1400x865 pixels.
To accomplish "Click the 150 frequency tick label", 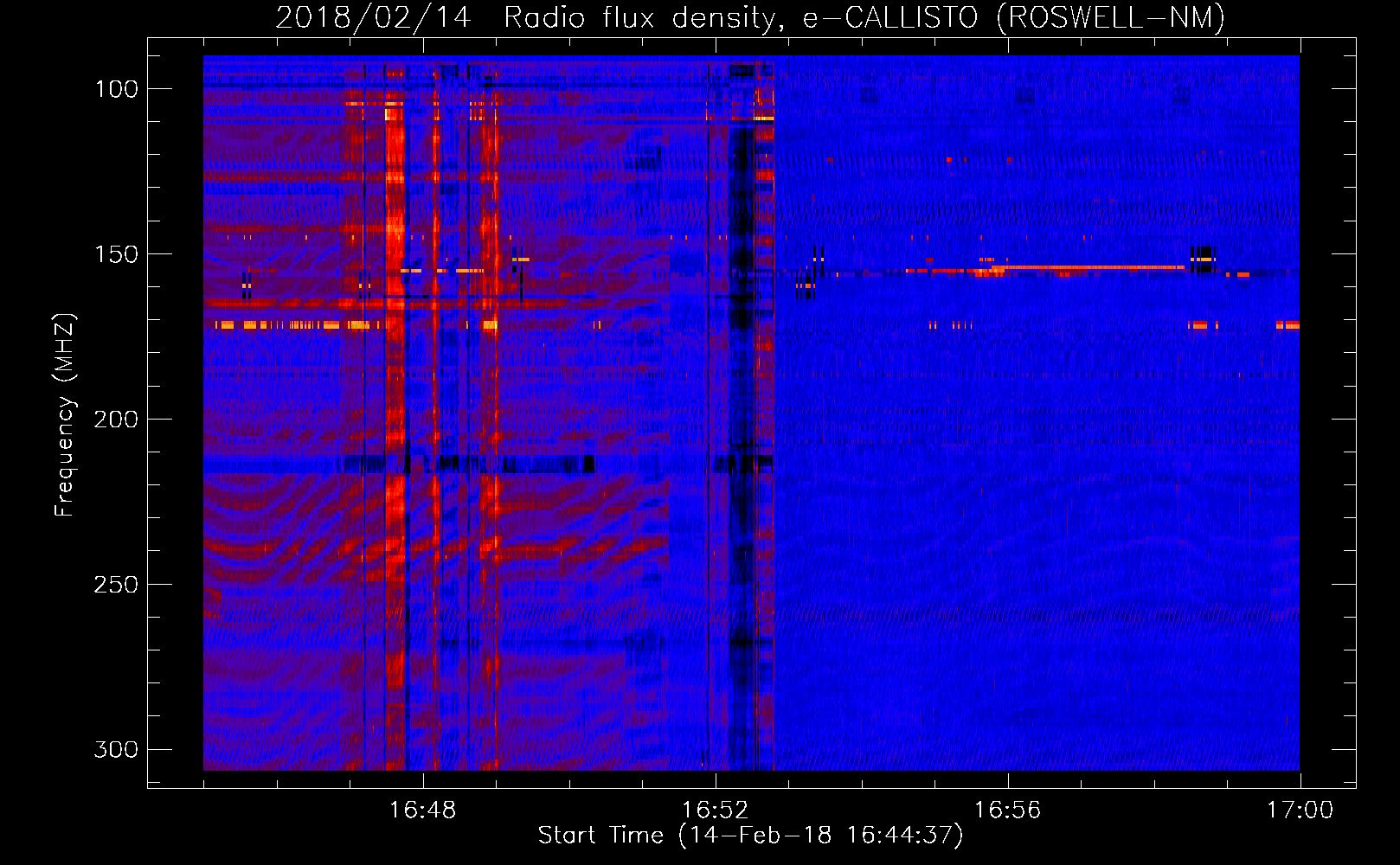I will click(x=116, y=254).
